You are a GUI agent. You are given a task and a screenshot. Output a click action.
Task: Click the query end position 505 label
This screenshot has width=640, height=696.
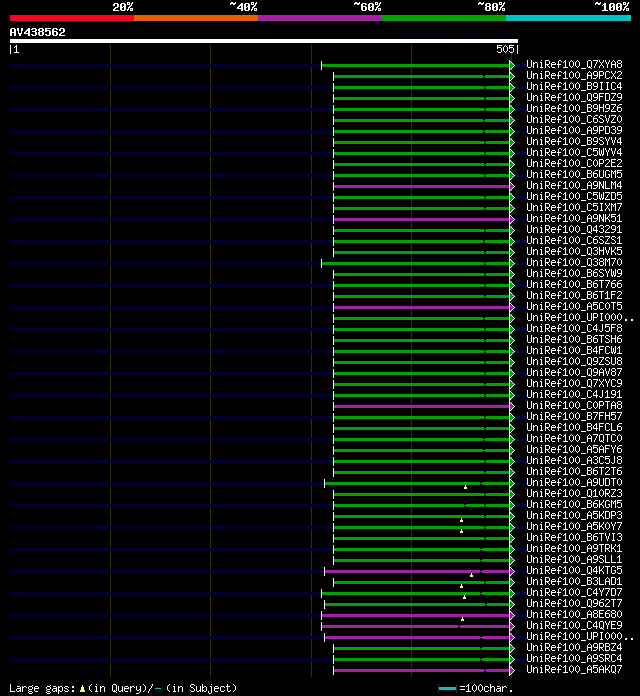(x=505, y=49)
